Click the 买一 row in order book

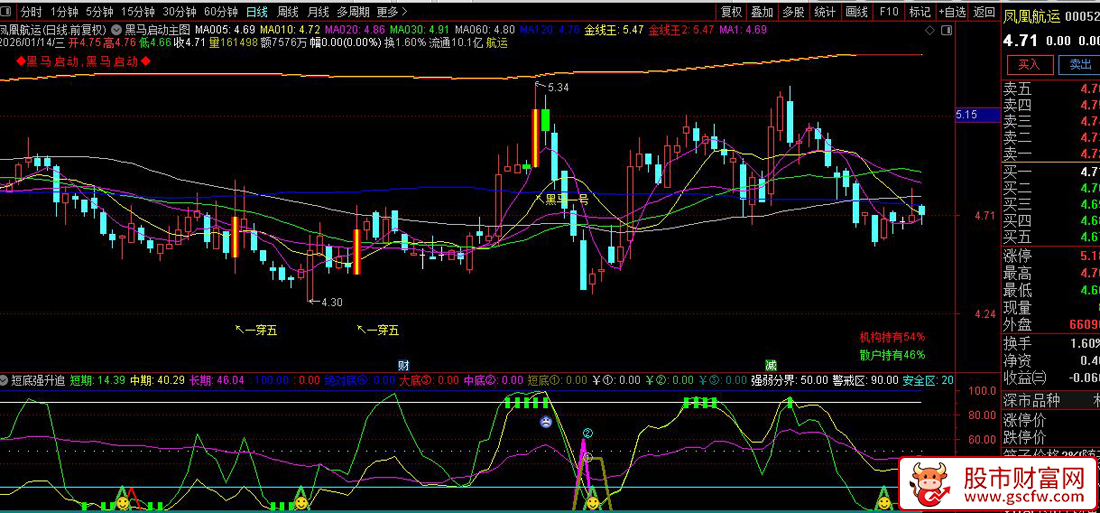coord(1051,172)
